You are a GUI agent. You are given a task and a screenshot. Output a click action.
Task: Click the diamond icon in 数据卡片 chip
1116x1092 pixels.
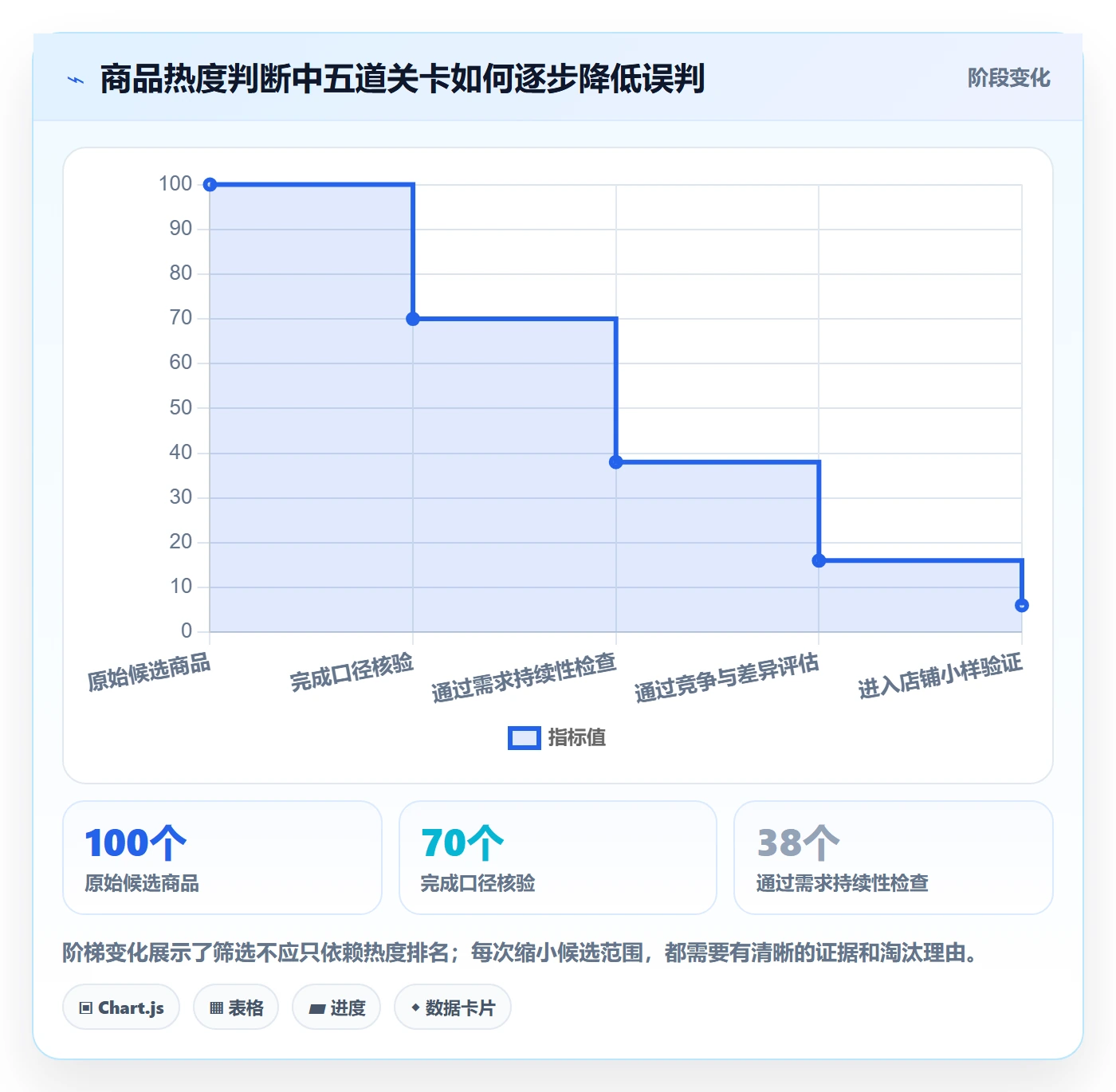(415, 1008)
